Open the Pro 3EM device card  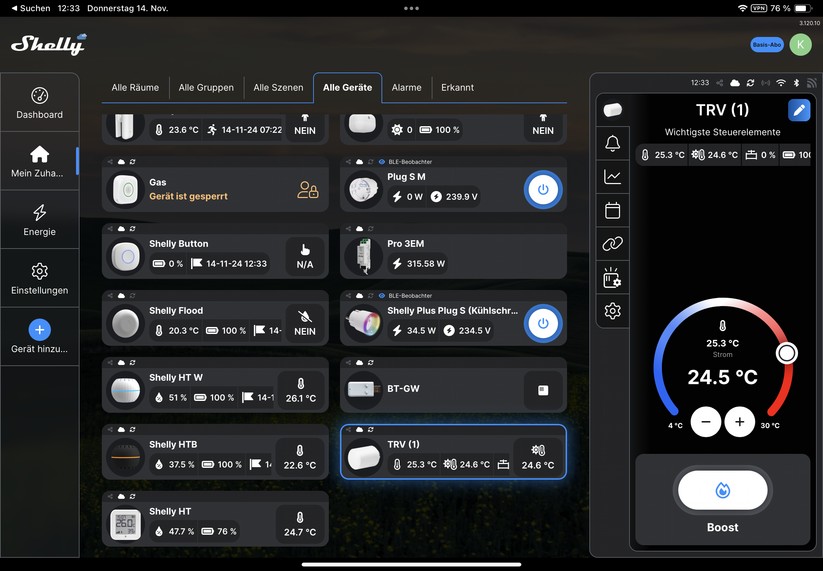[x=453, y=251]
